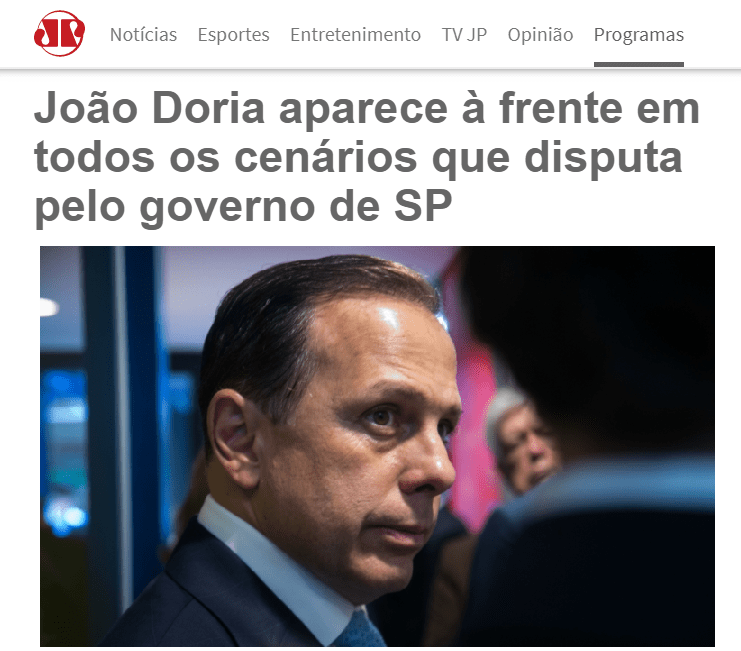
Task: Click the pink blurred panel in photo
Action: pos(473,425)
